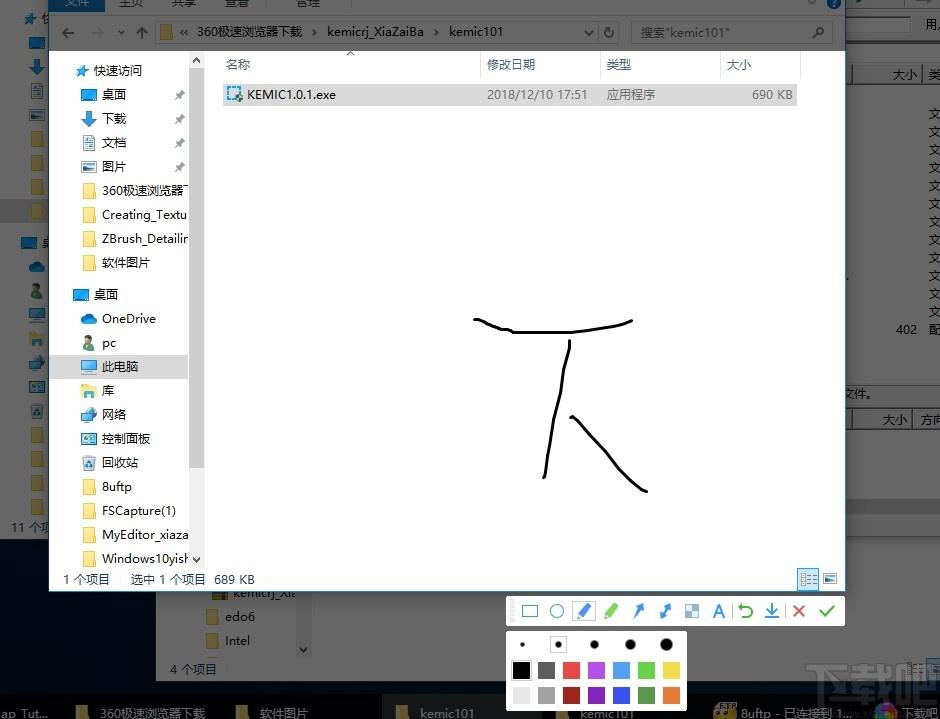This screenshot has height=719, width=940.
Task: Choose the green highlighter tool
Action: [611, 611]
